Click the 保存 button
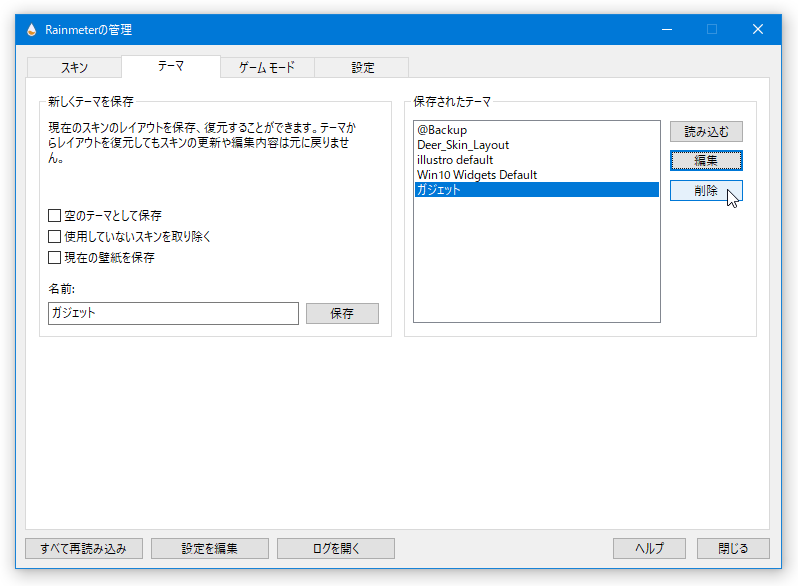This screenshot has height=586, width=798. (x=342, y=314)
